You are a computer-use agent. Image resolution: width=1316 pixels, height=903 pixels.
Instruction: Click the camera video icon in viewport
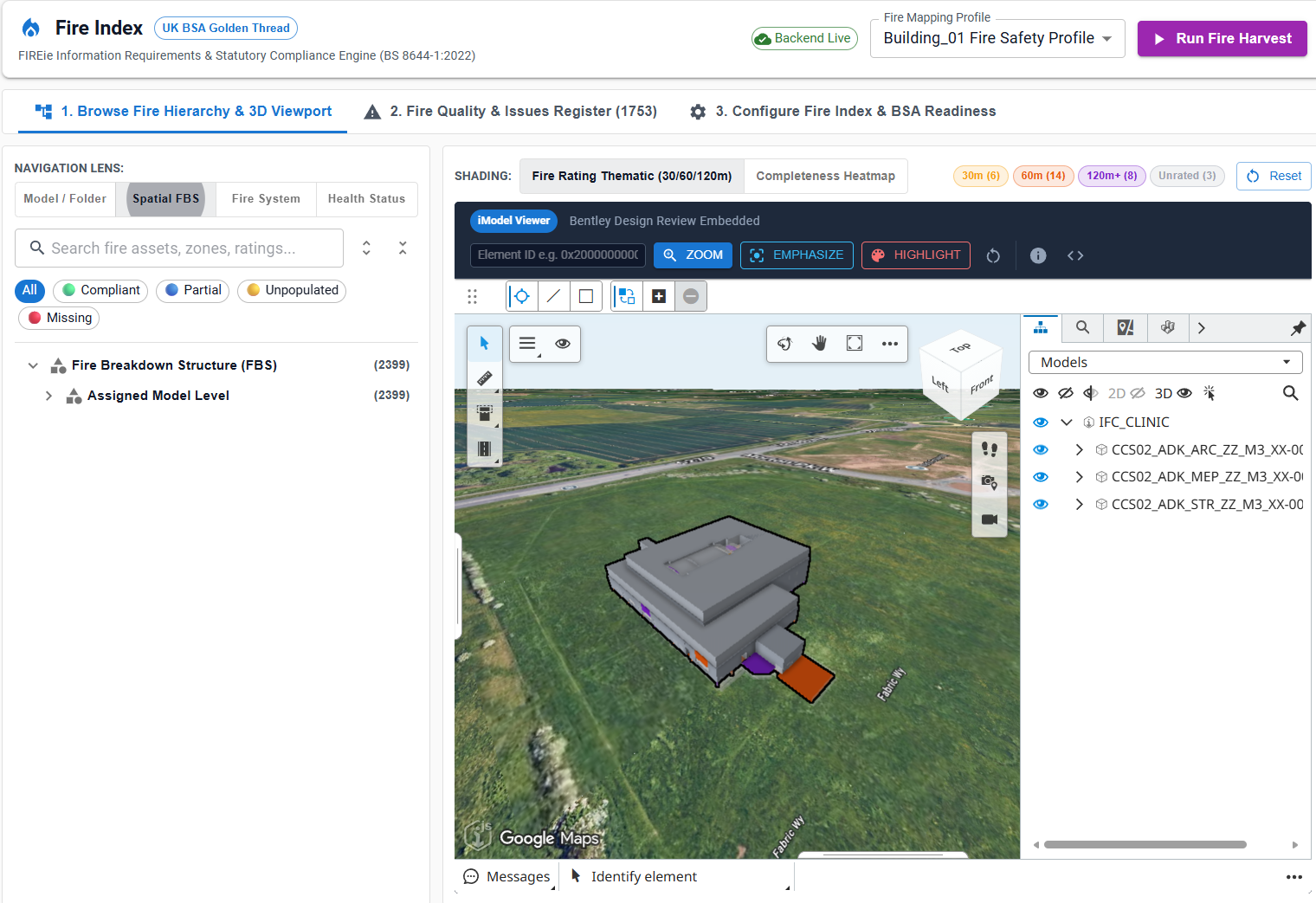point(990,519)
